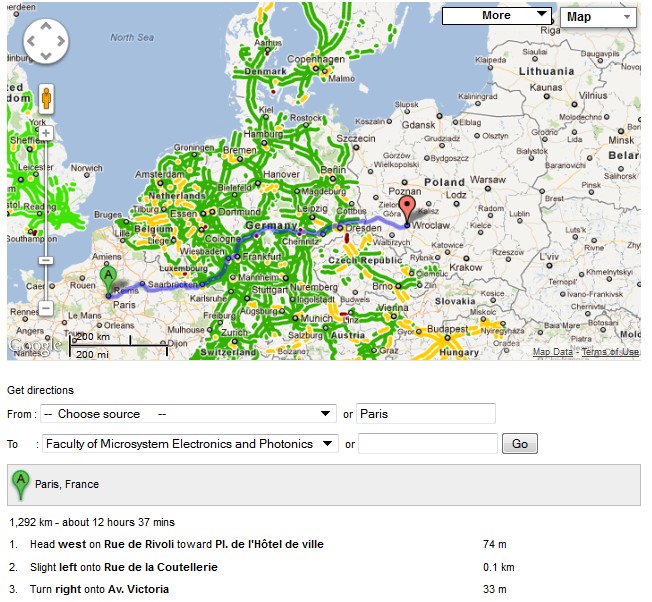The height and width of the screenshot is (602, 652).
Task: Click the Warsaw city label on map
Action: pos(488,180)
